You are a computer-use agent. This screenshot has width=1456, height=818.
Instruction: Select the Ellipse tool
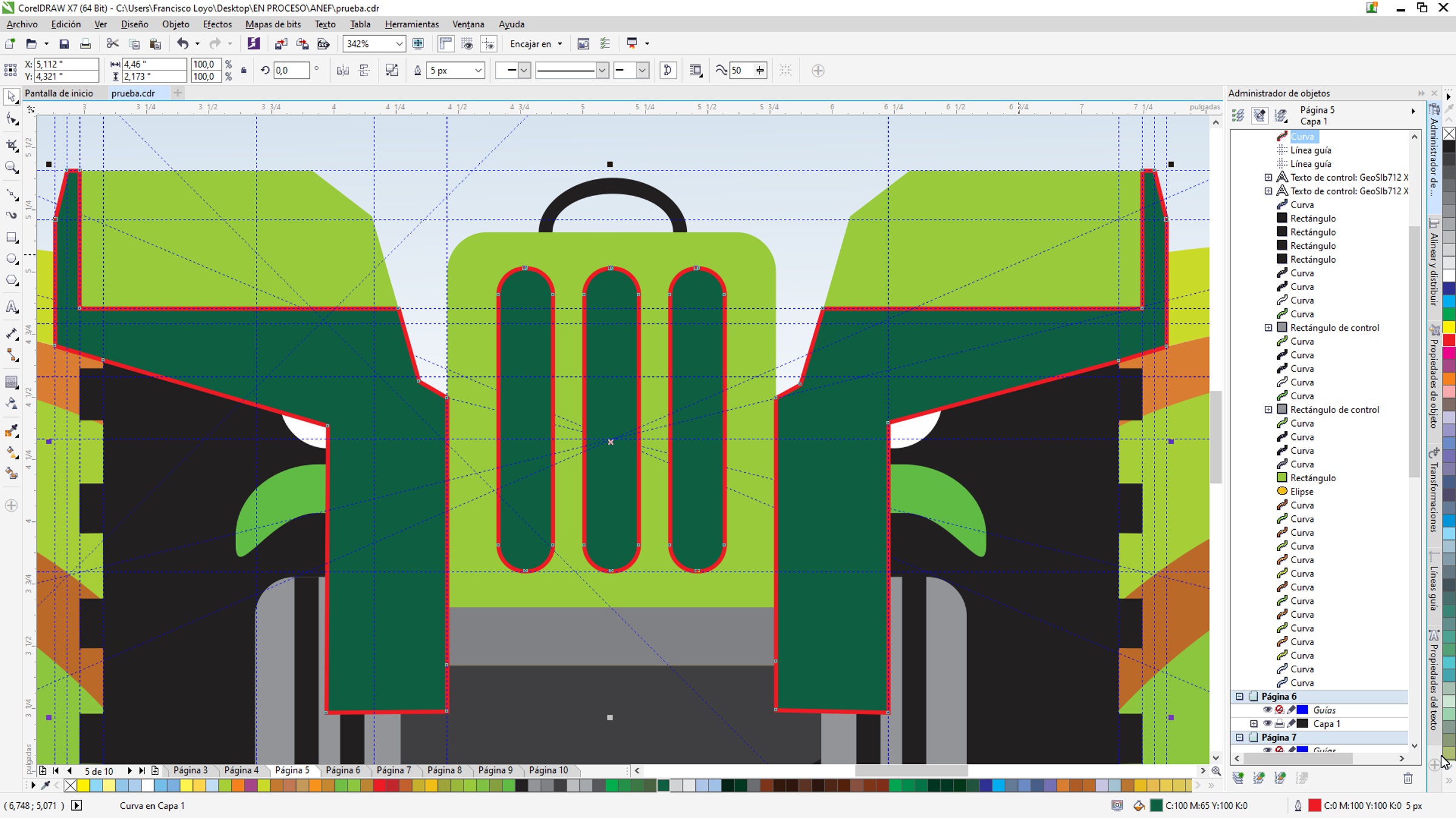pos(12,259)
